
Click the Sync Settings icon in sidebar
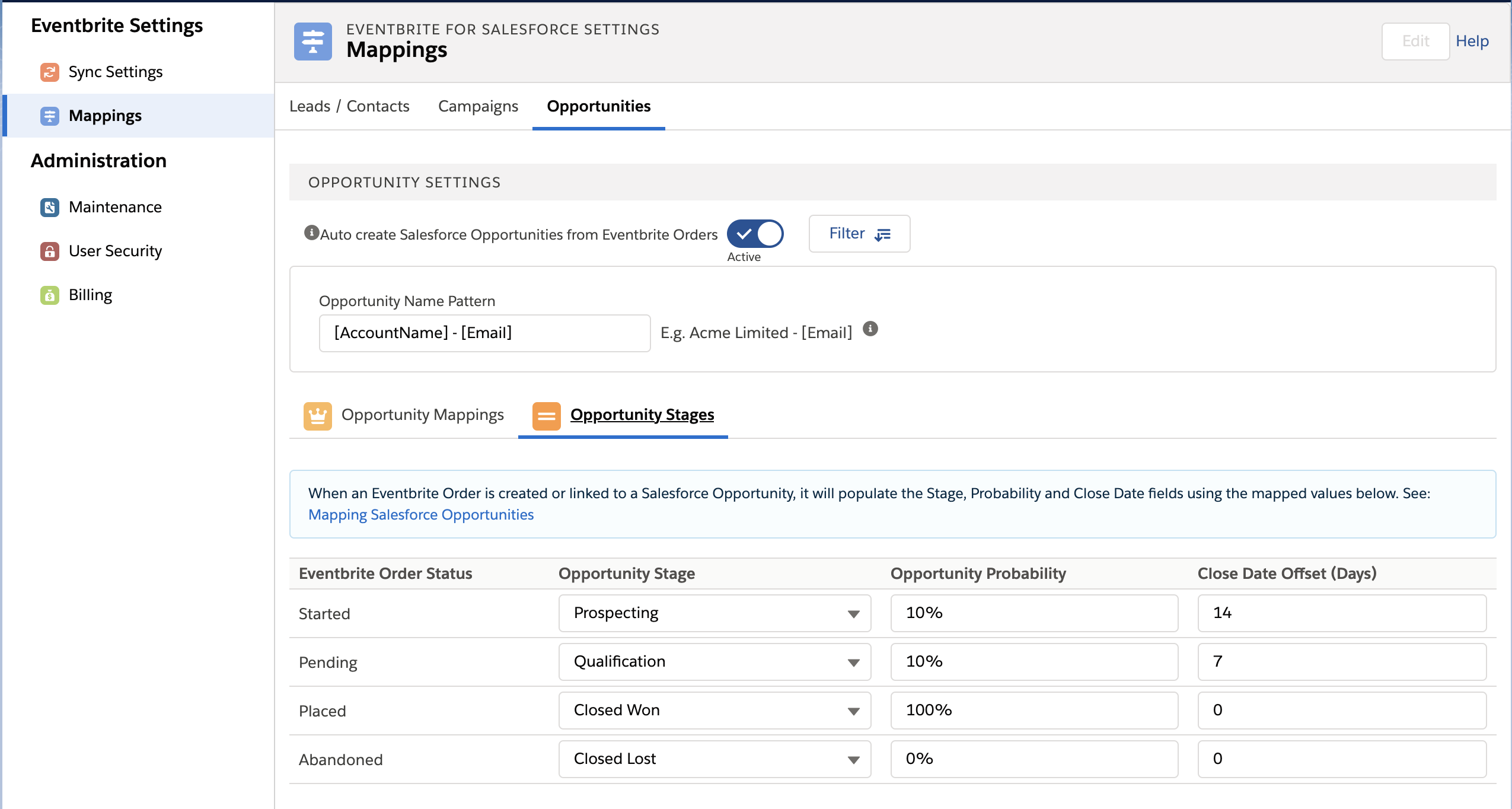click(50, 72)
